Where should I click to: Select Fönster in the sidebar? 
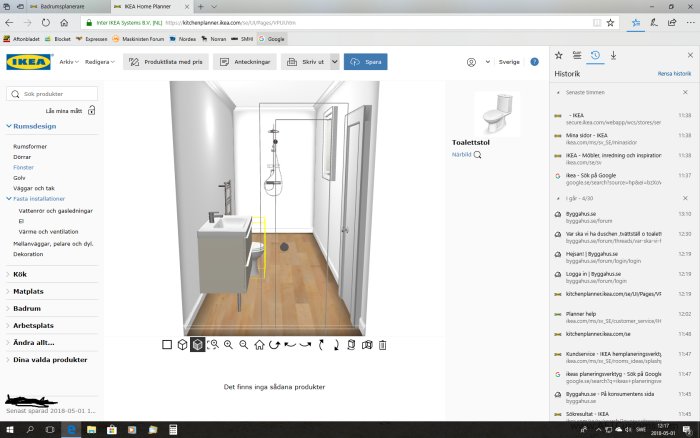point(23,167)
